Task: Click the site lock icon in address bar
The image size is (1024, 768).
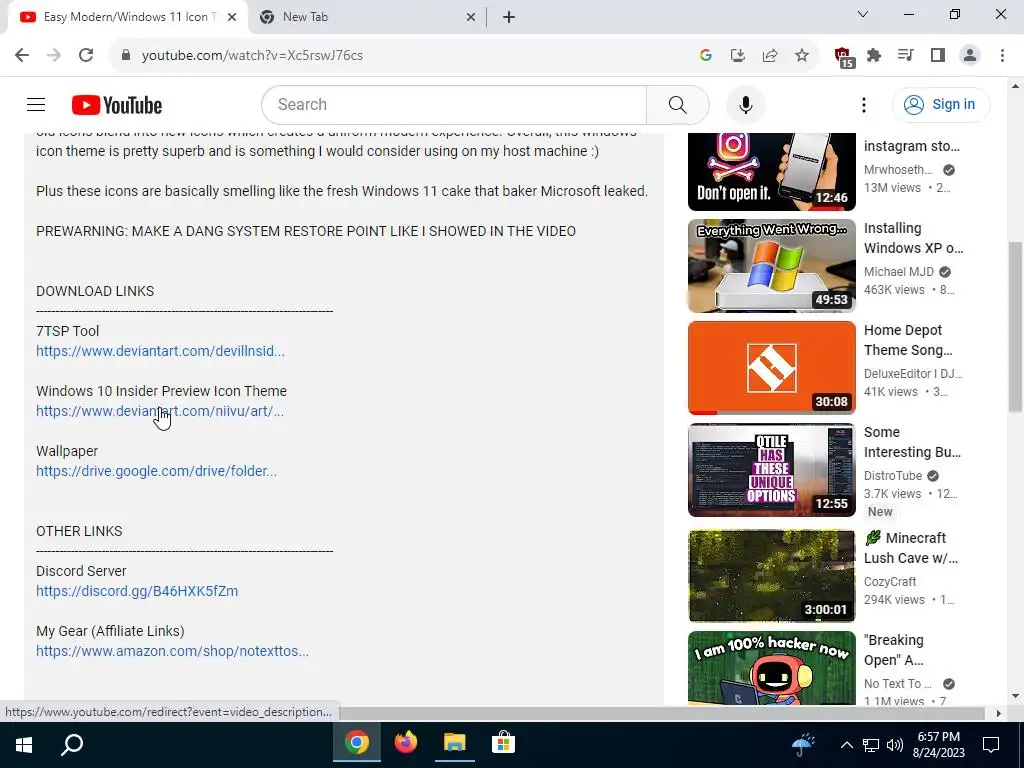Action: (126, 56)
